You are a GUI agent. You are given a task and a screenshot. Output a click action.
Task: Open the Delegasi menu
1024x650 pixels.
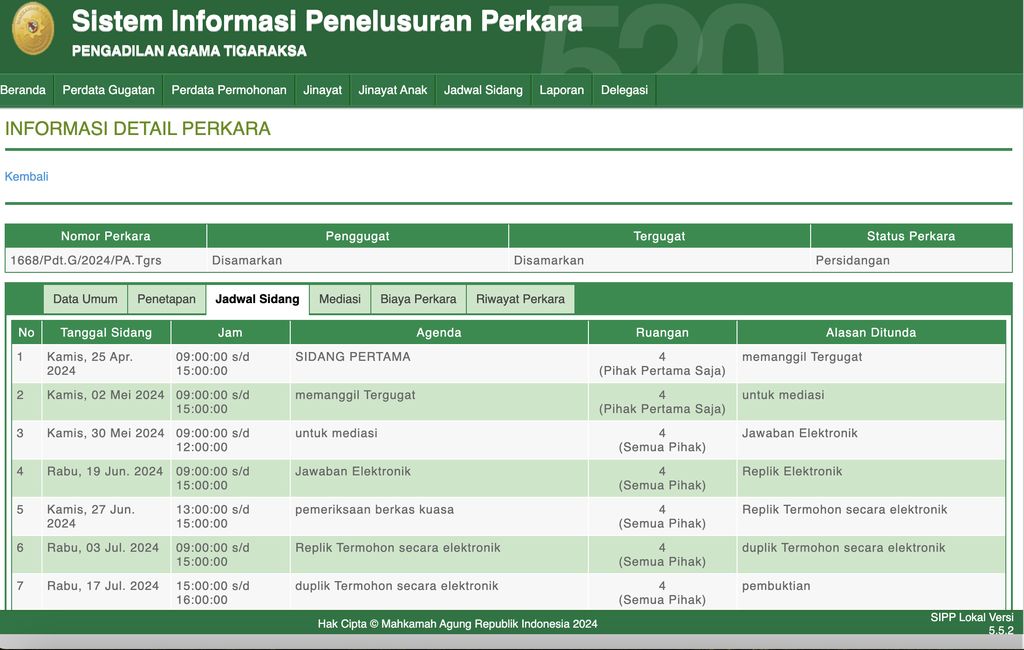(x=624, y=90)
